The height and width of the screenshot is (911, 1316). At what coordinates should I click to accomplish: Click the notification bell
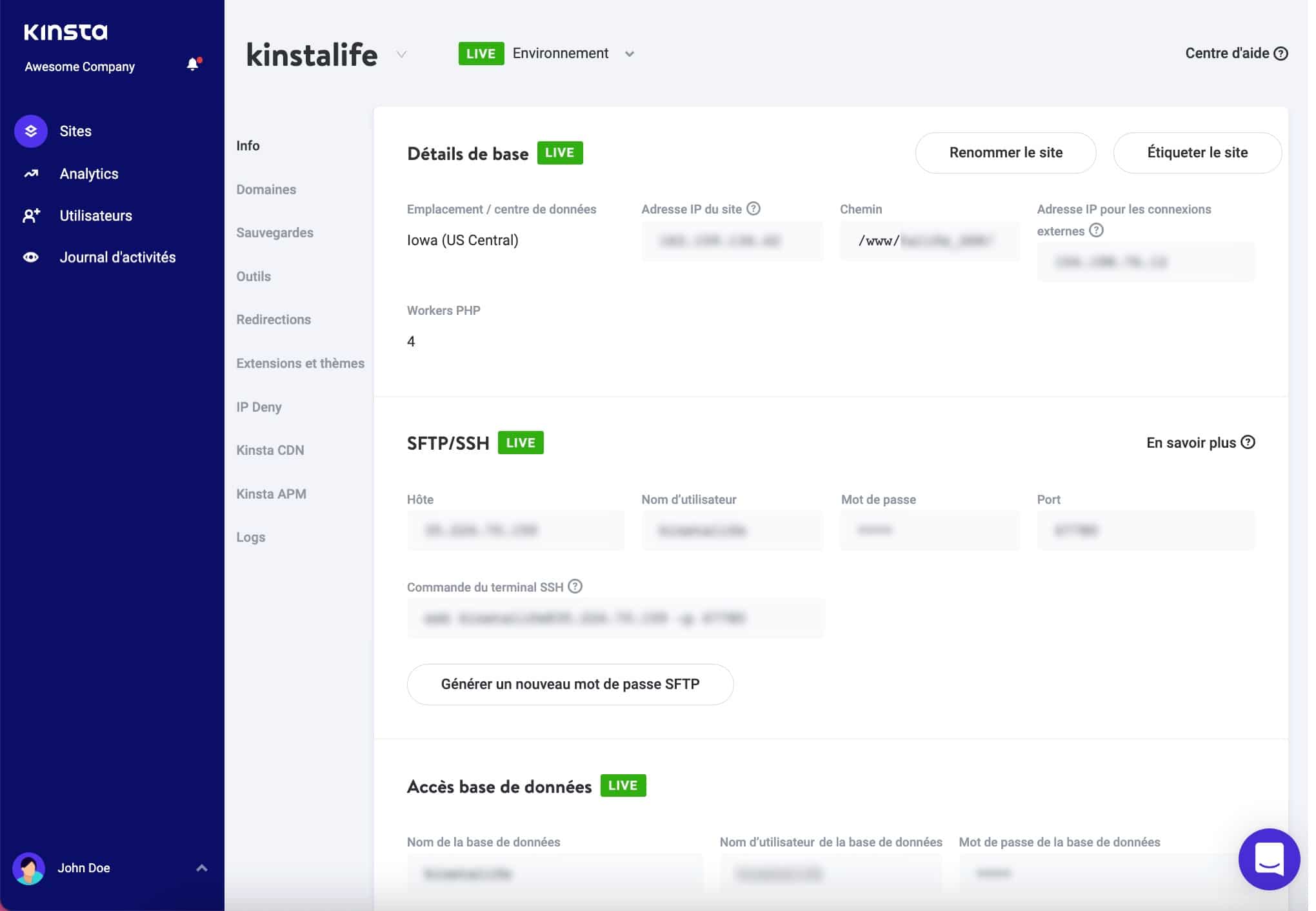(192, 64)
